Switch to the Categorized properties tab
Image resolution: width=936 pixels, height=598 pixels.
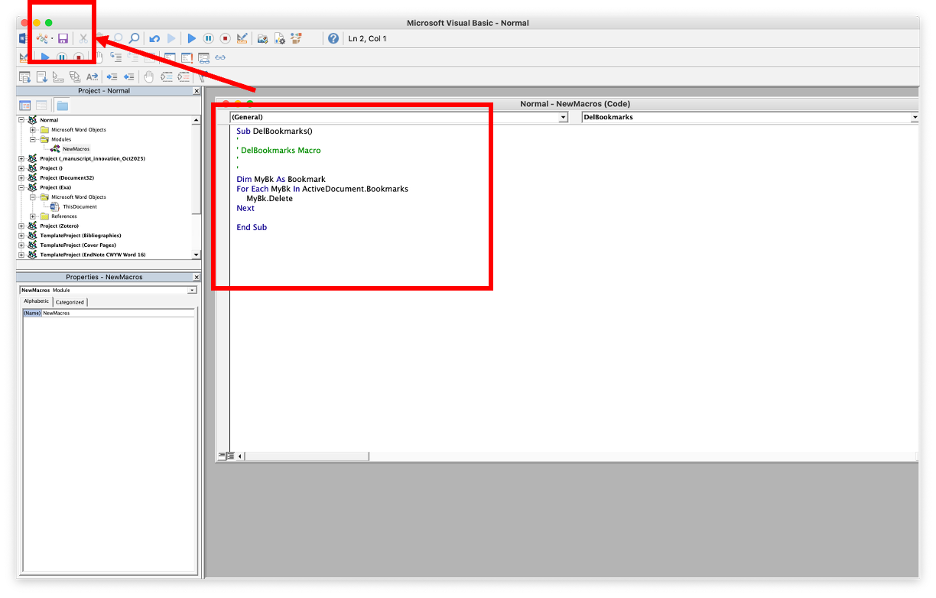tap(70, 302)
